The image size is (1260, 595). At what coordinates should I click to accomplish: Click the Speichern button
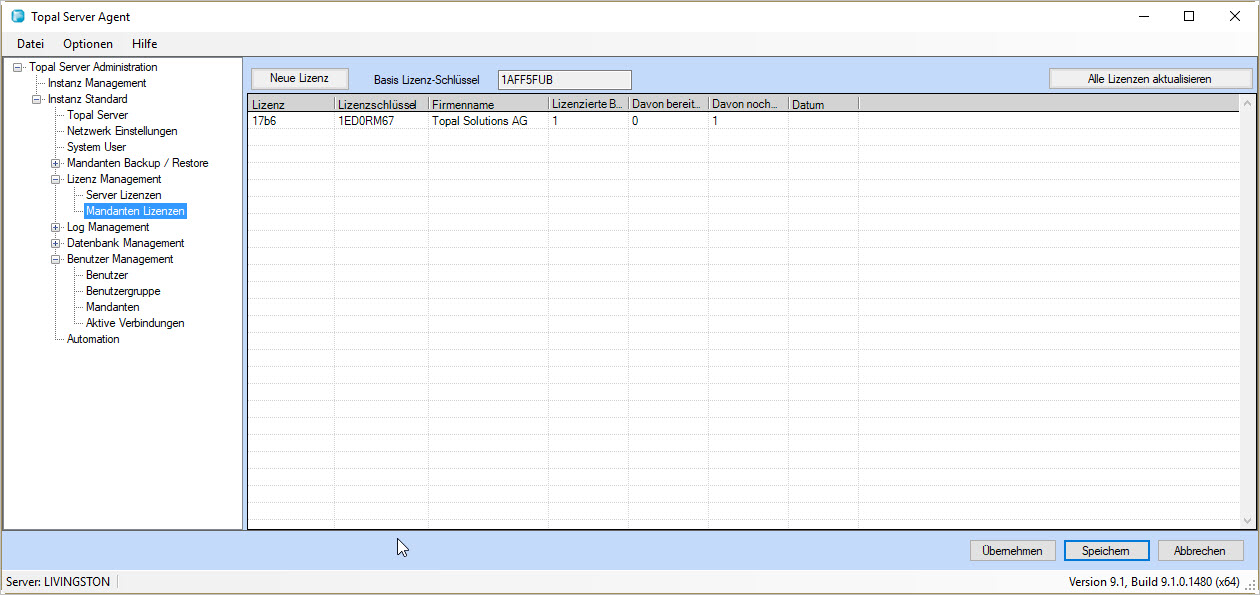(x=1105, y=551)
